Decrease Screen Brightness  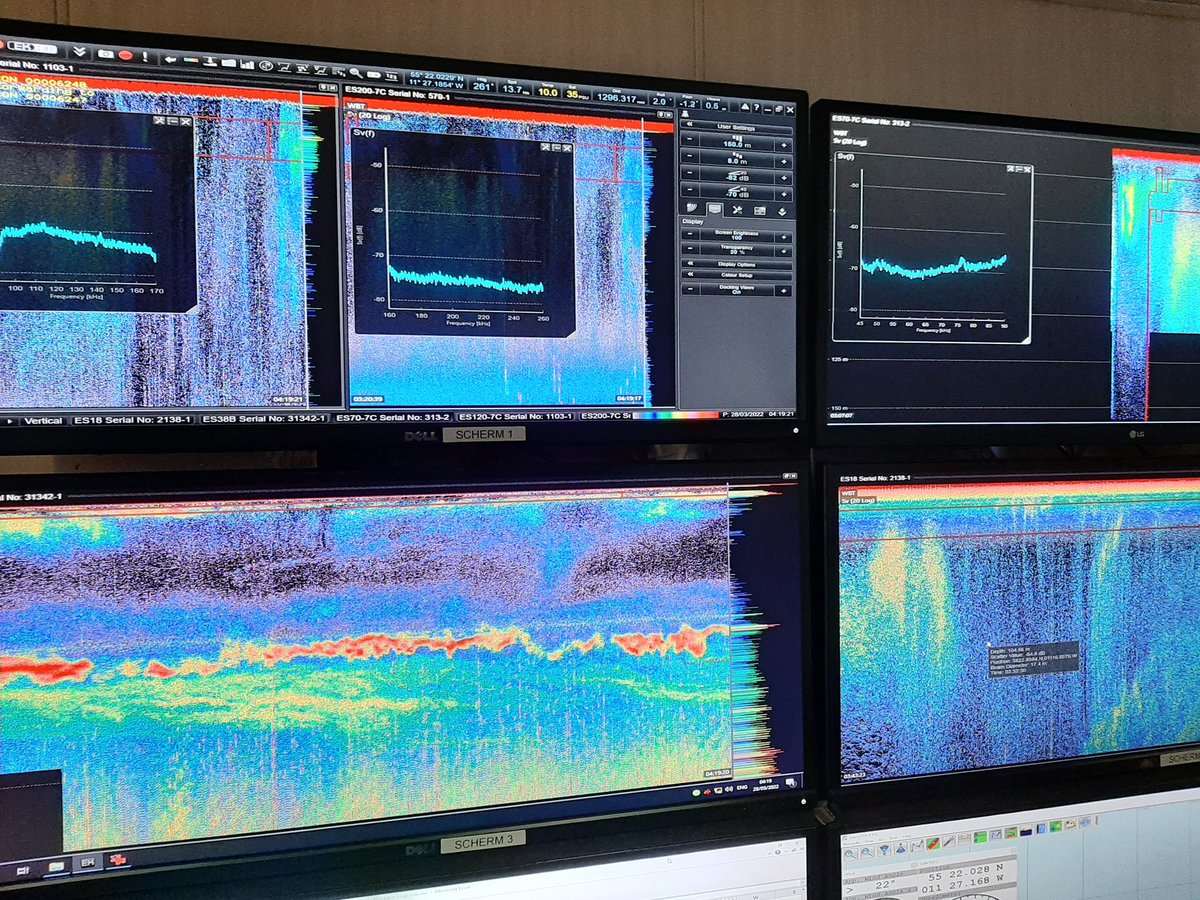(690, 233)
